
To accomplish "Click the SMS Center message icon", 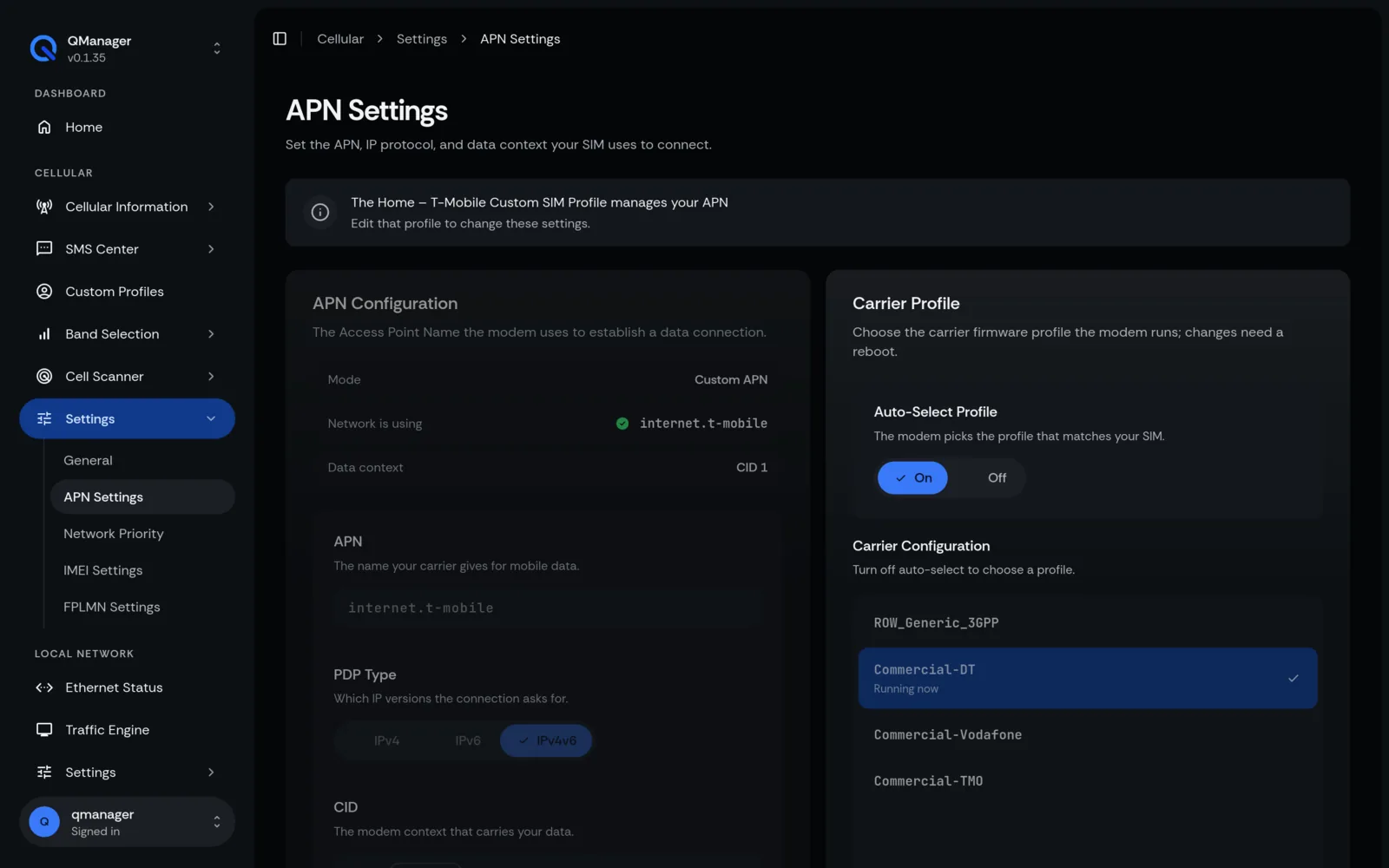I will [44, 249].
